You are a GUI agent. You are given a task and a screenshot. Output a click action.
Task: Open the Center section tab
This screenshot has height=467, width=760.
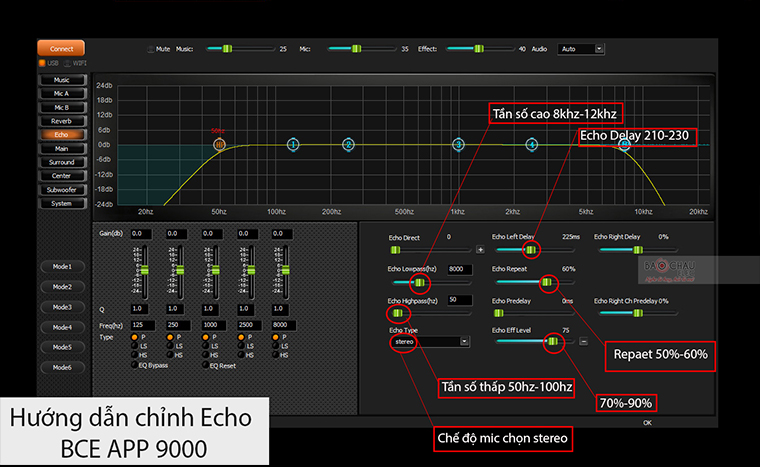click(62, 176)
